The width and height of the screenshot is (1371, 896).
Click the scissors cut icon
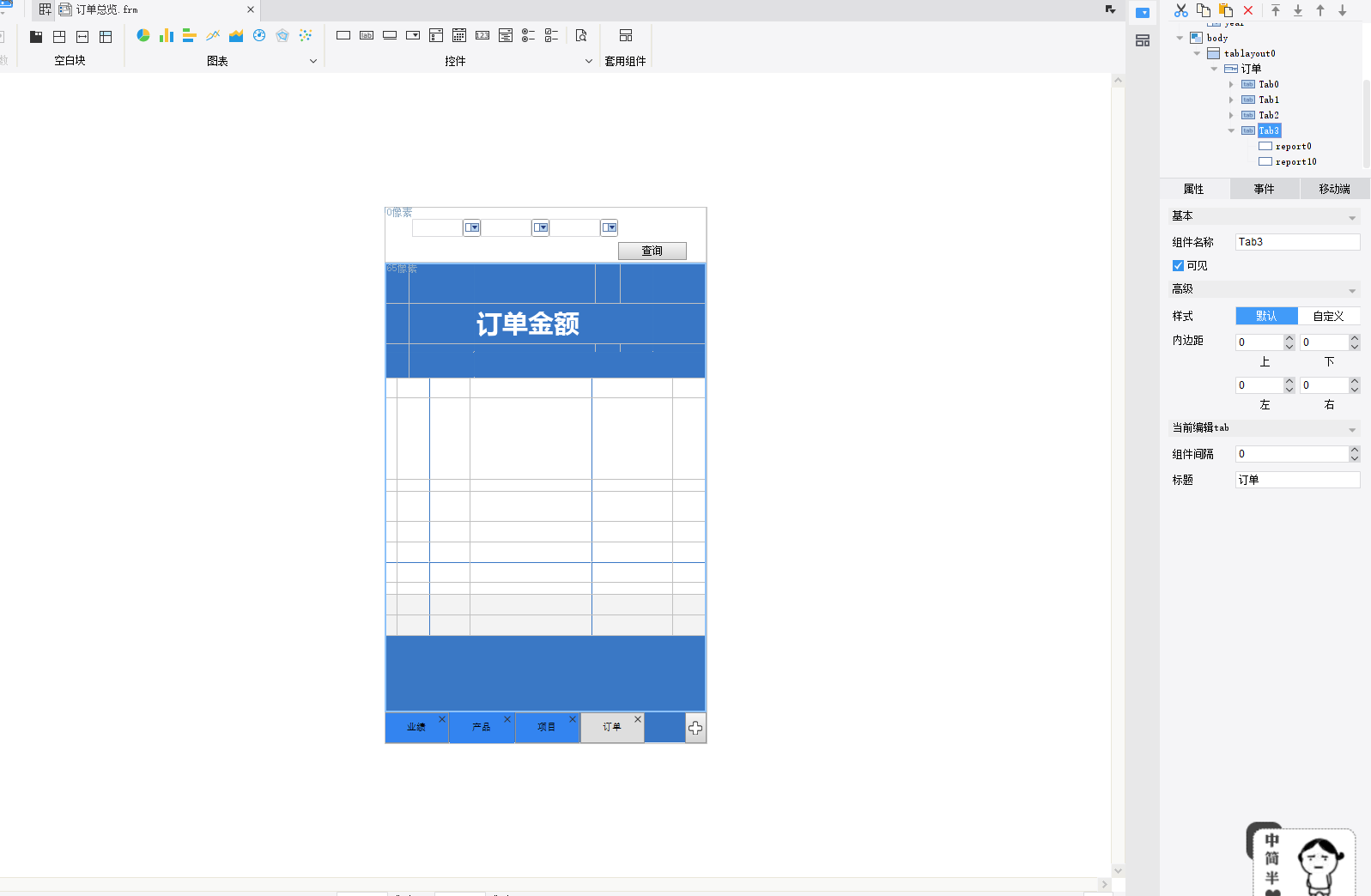[1181, 10]
